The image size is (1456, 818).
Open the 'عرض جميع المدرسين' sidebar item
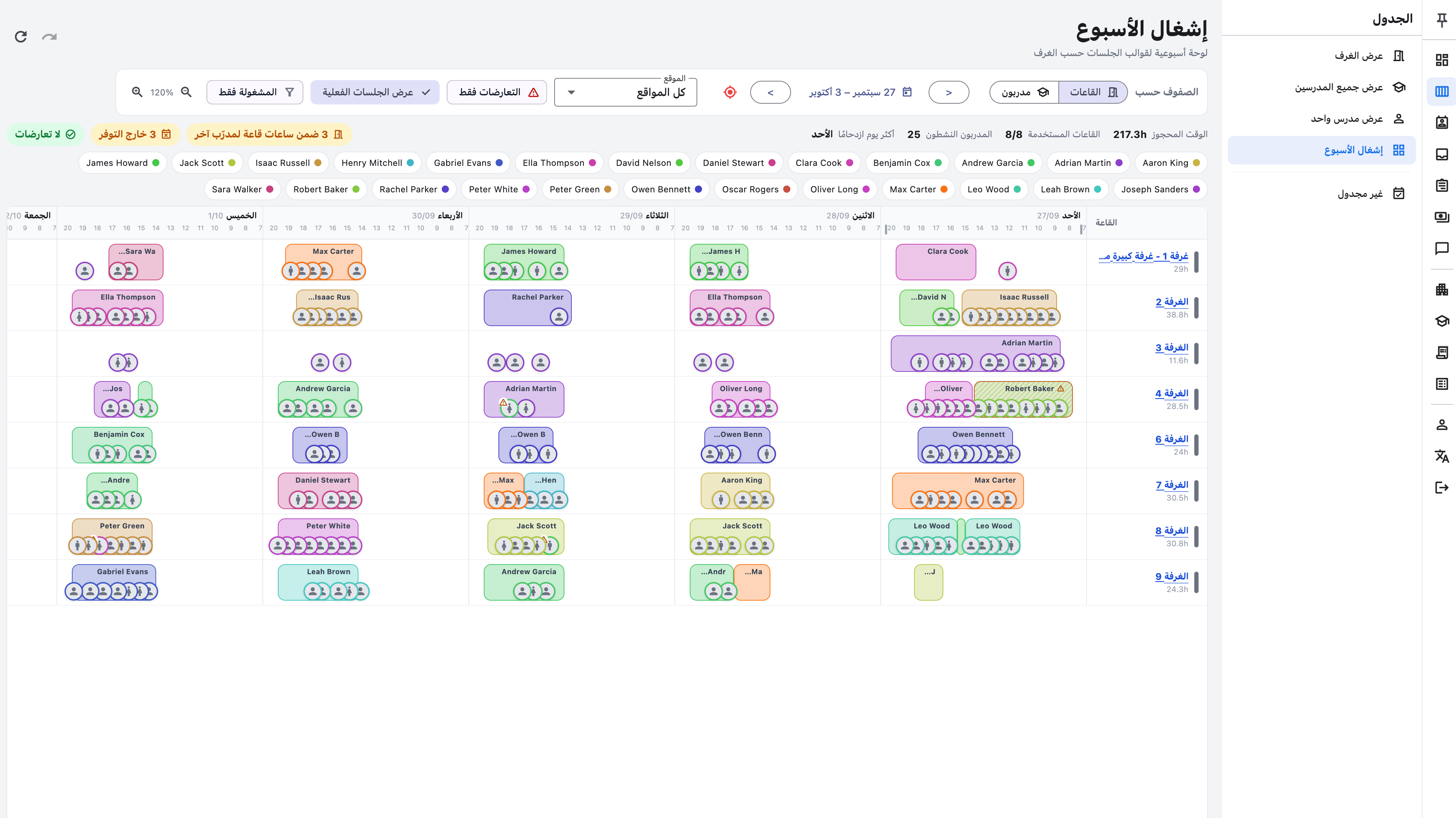[x=1322, y=87]
